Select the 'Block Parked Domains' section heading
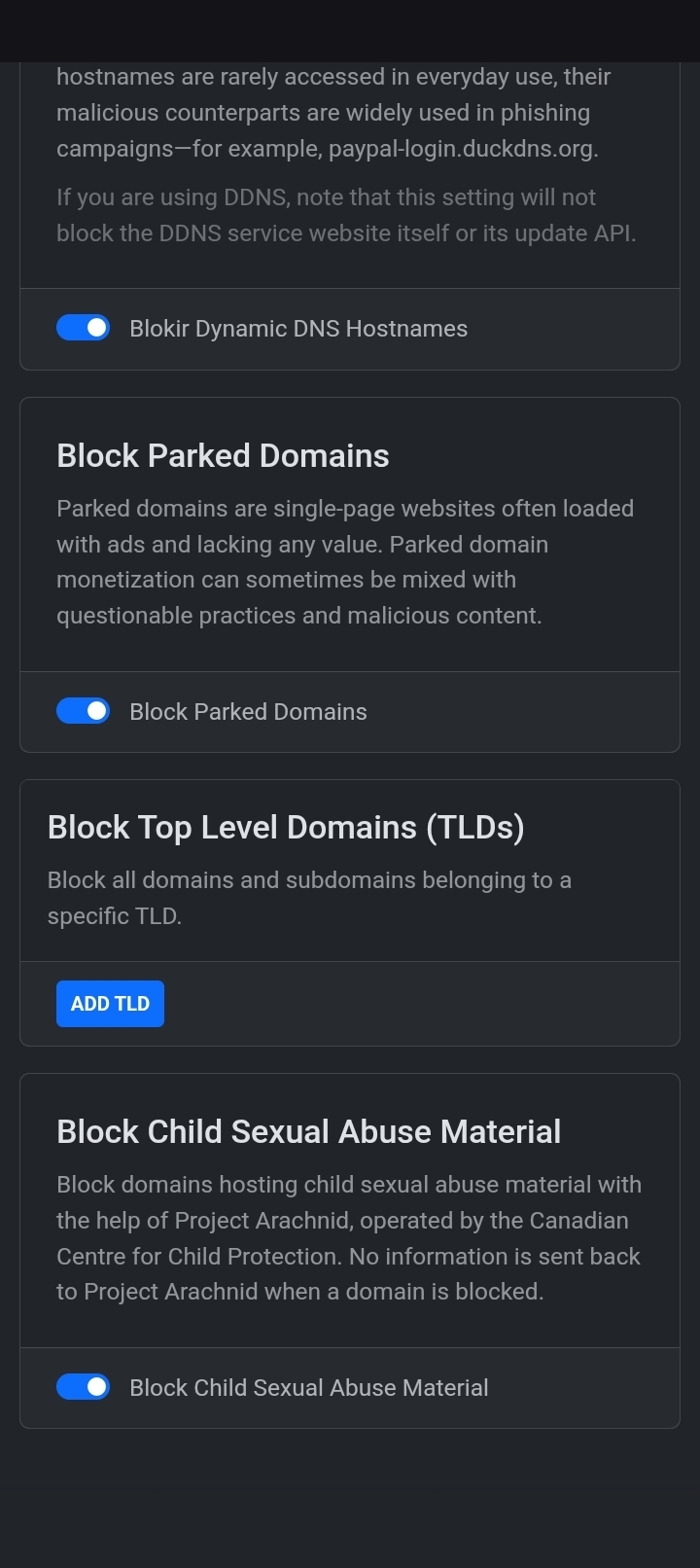Image resolution: width=700 pixels, height=1568 pixels. (223, 455)
